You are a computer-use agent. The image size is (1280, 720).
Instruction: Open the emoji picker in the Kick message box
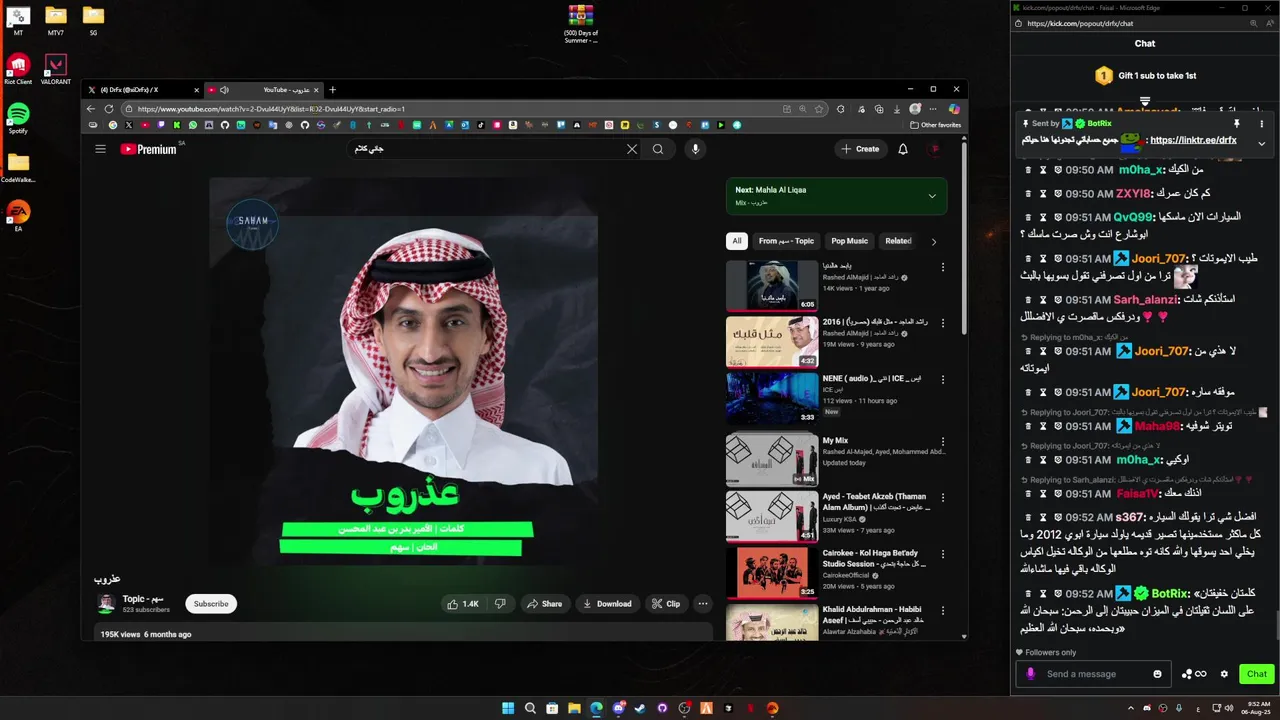[1157, 674]
